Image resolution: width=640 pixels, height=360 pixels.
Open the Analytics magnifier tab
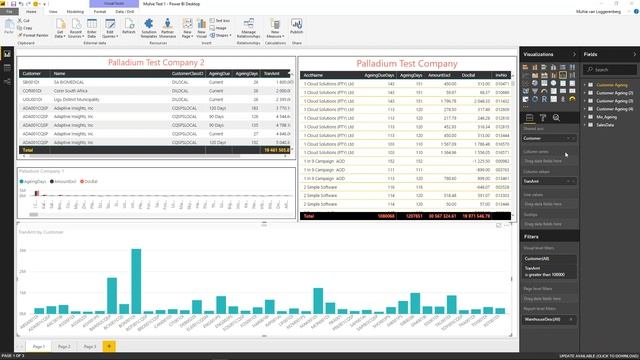(556, 118)
